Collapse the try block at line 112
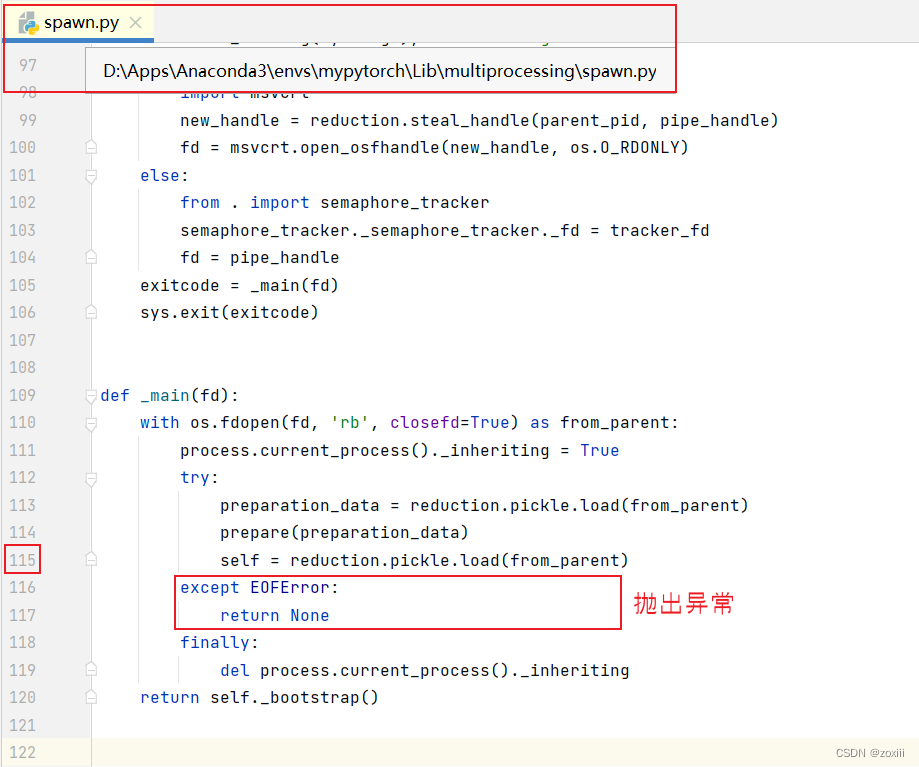The width and height of the screenshot is (919, 767). pos(89,477)
